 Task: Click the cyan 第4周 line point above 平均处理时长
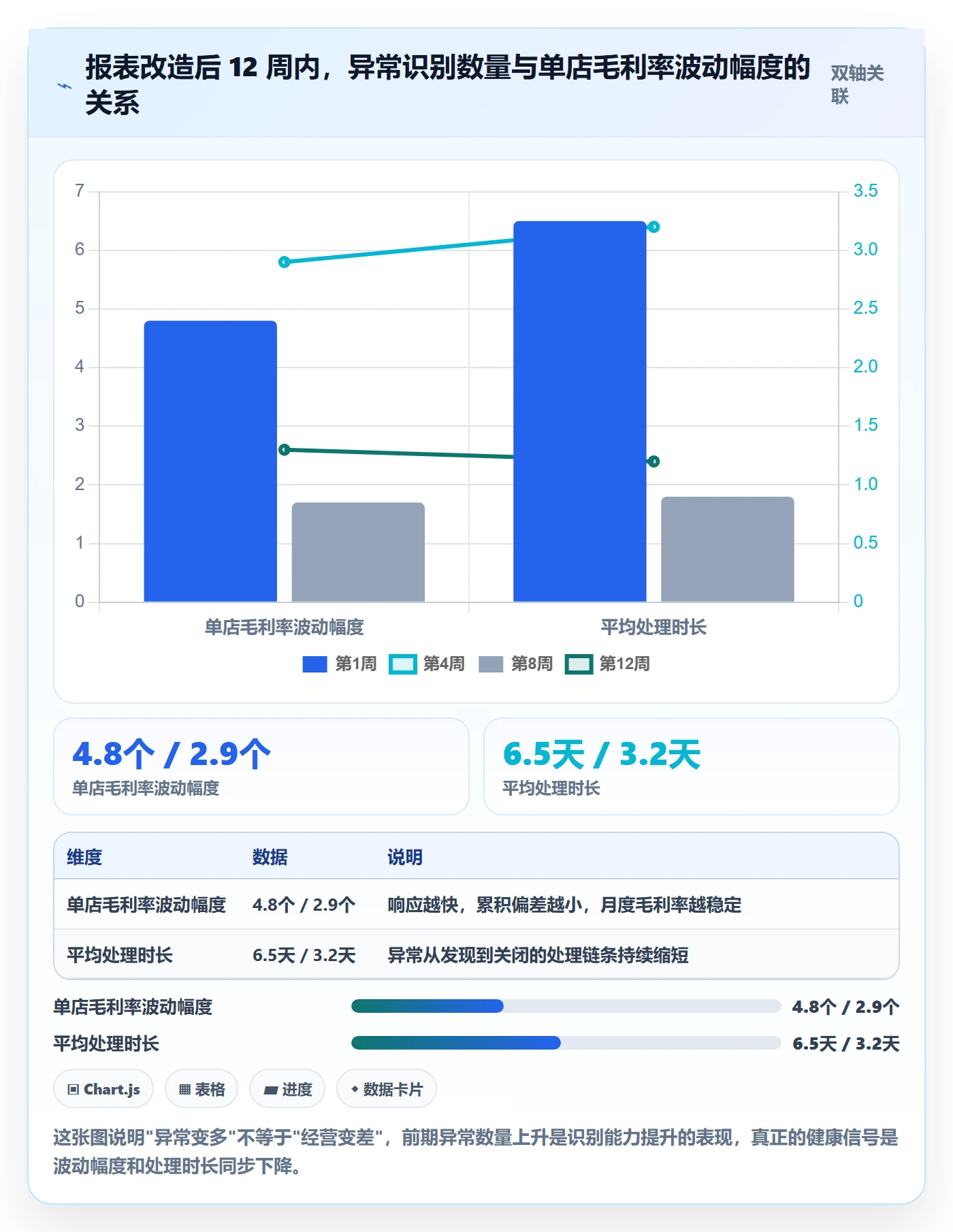[653, 227]
